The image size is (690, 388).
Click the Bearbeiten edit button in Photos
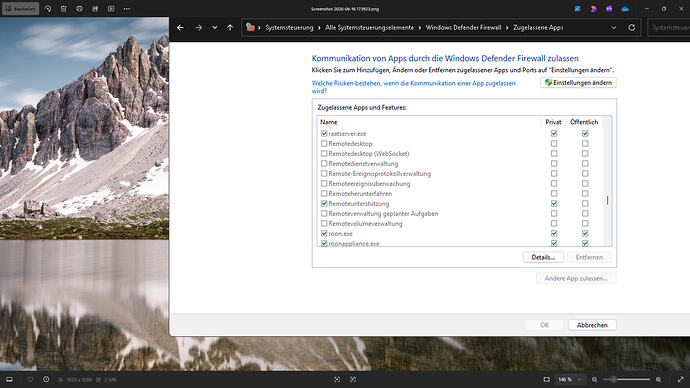(x=20, y=9)
